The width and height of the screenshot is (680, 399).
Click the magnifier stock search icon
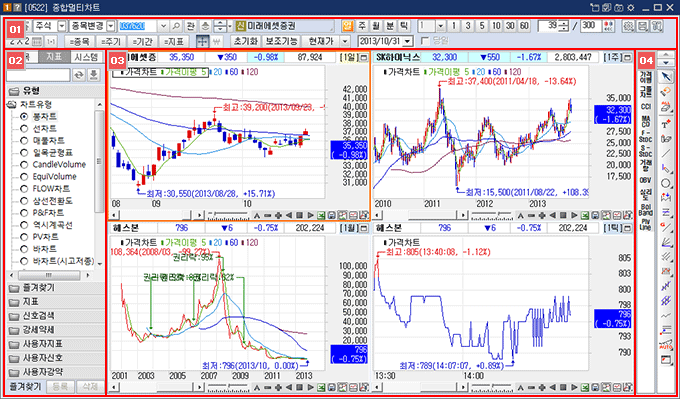tap(177, 26)
